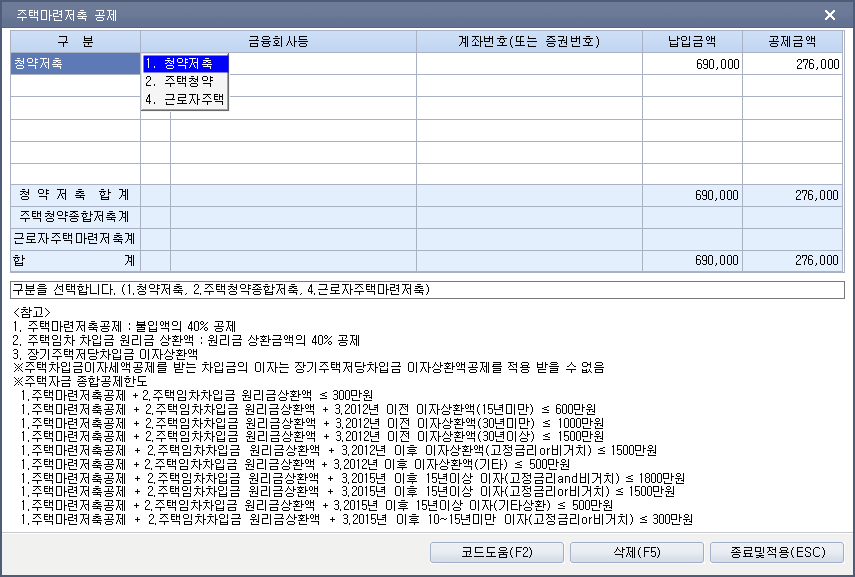Click the 주택청약종합저축계 row label
This screenshot has width=855, height=577.
tap(75, 217)
